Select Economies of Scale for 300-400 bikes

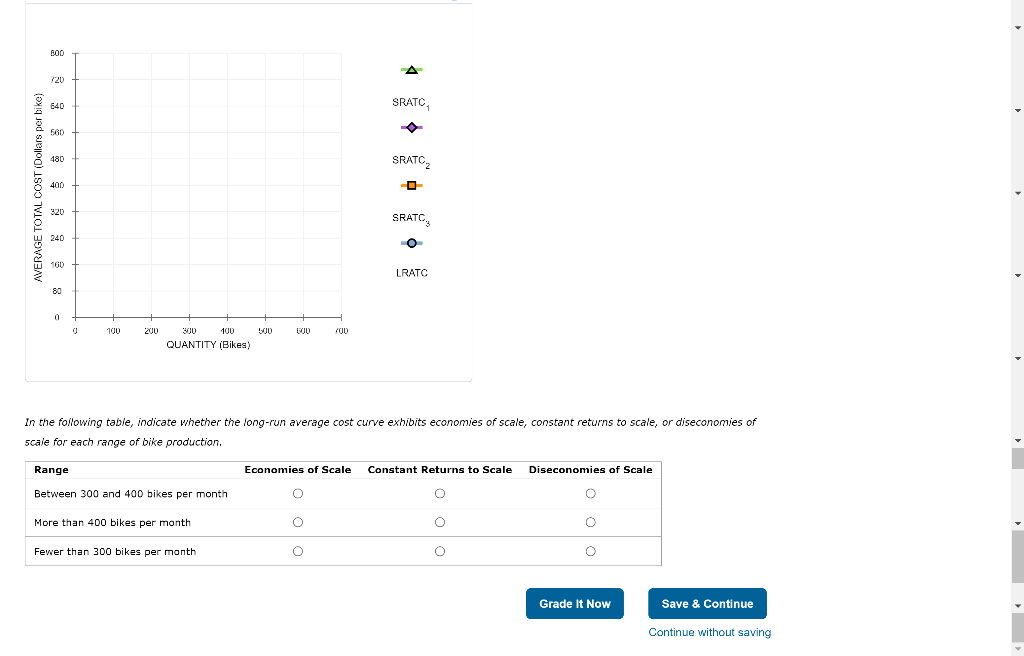(x=297, y=493)
